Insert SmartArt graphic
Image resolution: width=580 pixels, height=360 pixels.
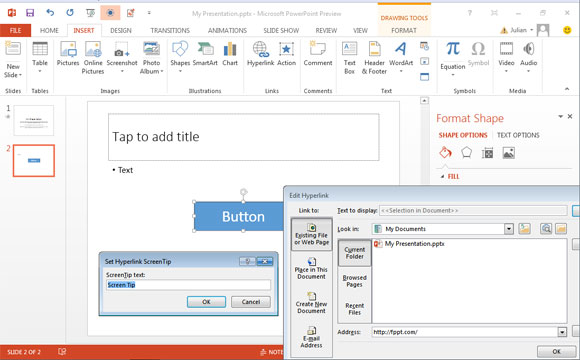(x=205, y=54)
